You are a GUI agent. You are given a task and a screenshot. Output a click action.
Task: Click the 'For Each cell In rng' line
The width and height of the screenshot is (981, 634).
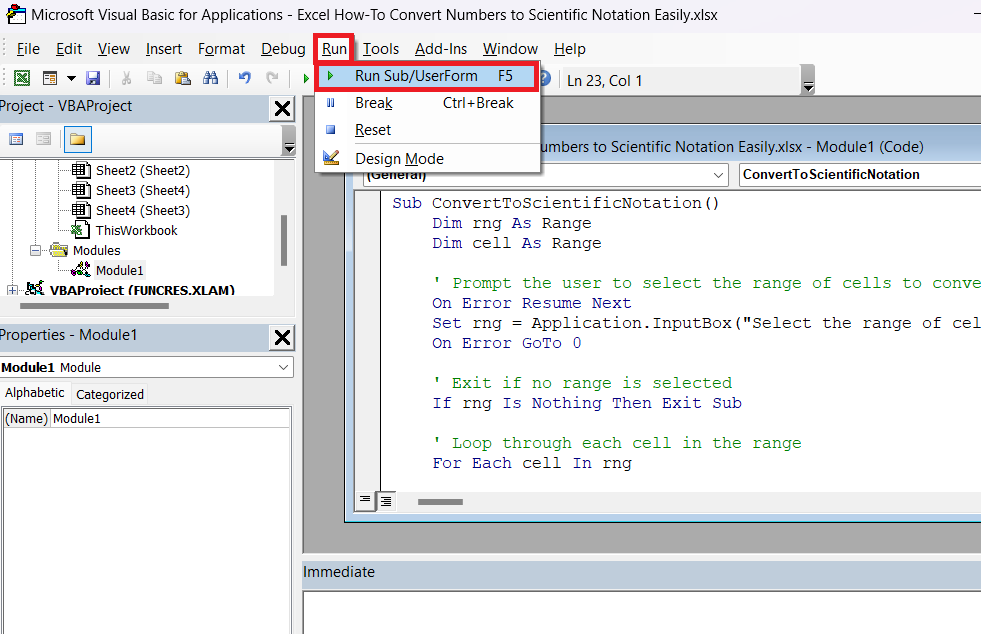point(532,463)
